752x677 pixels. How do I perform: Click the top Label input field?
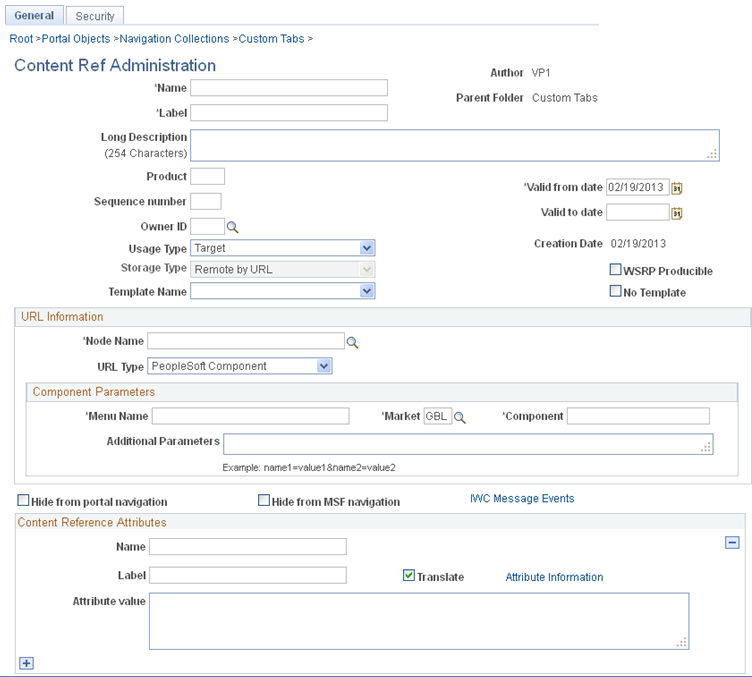[289, 113]
